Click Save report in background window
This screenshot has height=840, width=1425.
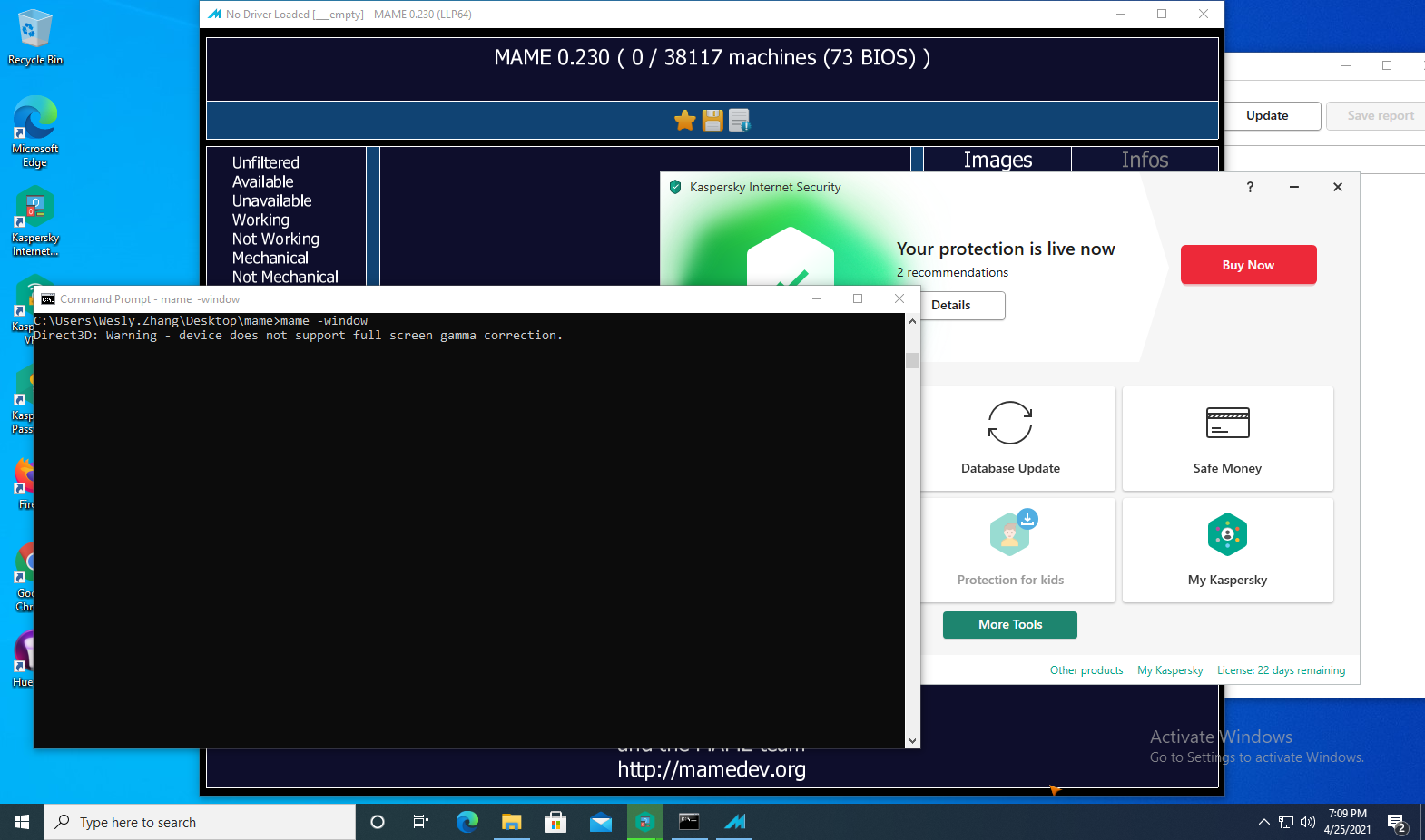click(1380, 116)
